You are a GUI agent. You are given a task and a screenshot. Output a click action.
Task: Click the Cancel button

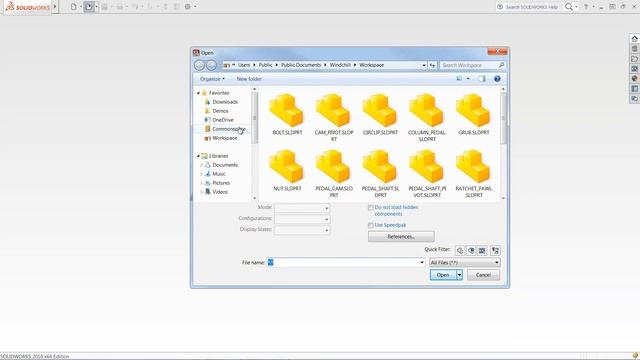pyautogui.click(x=483, y=275)
